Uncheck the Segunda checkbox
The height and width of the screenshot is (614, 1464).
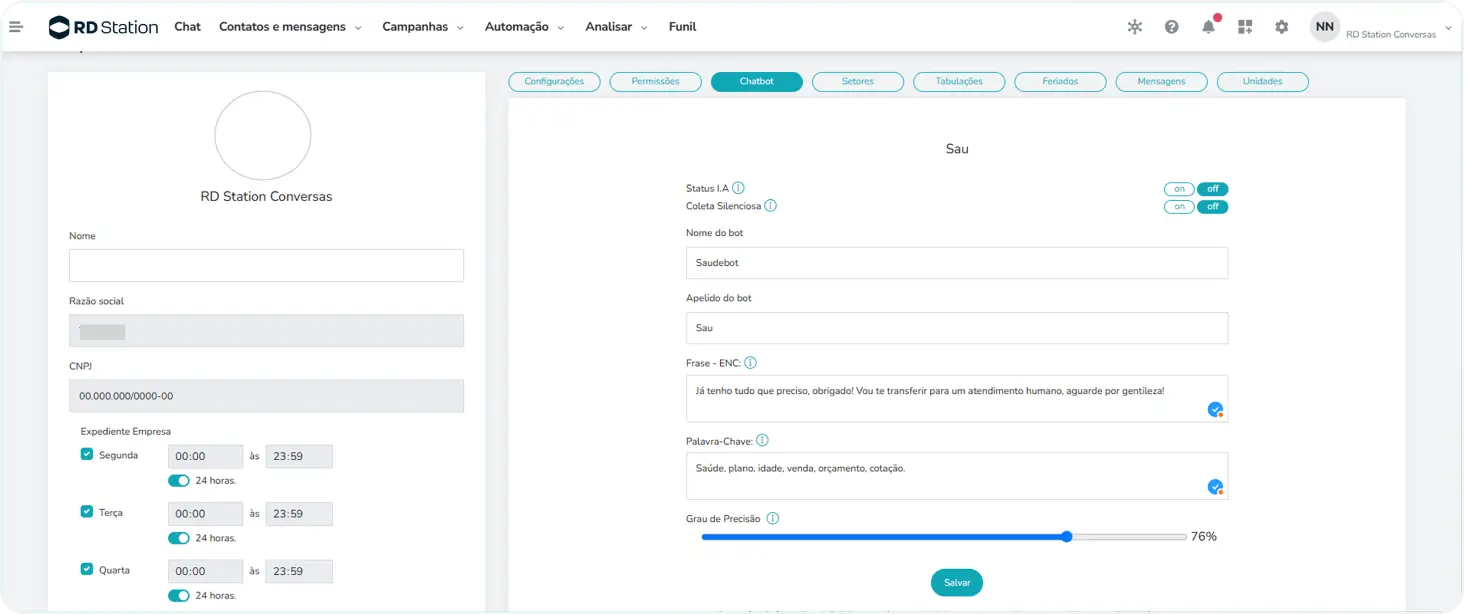[87, 454]
